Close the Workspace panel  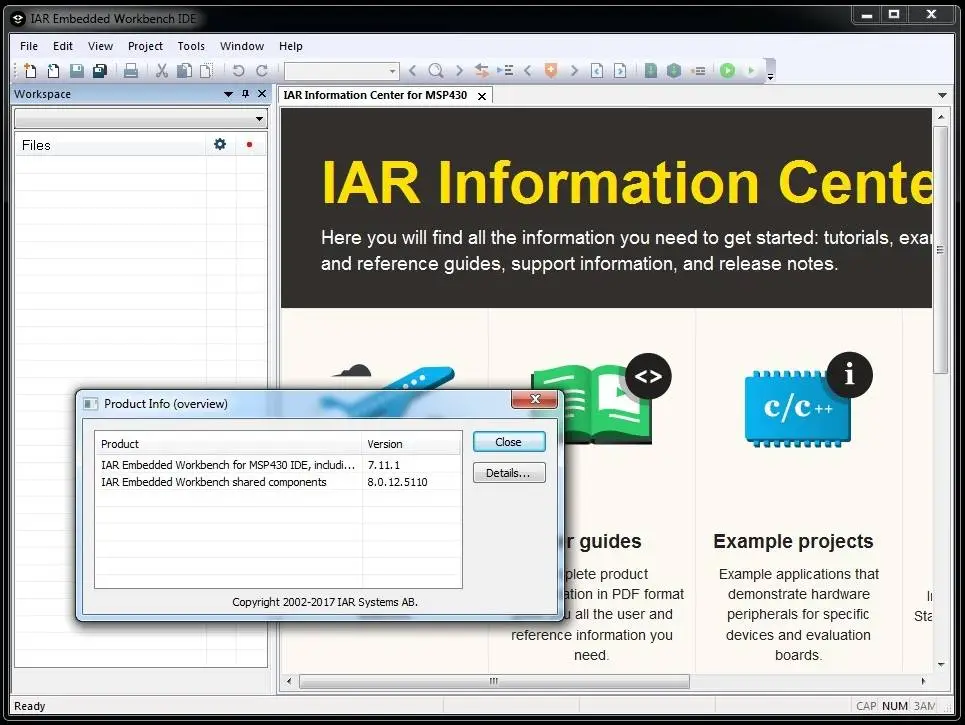[x=262, y=94]
